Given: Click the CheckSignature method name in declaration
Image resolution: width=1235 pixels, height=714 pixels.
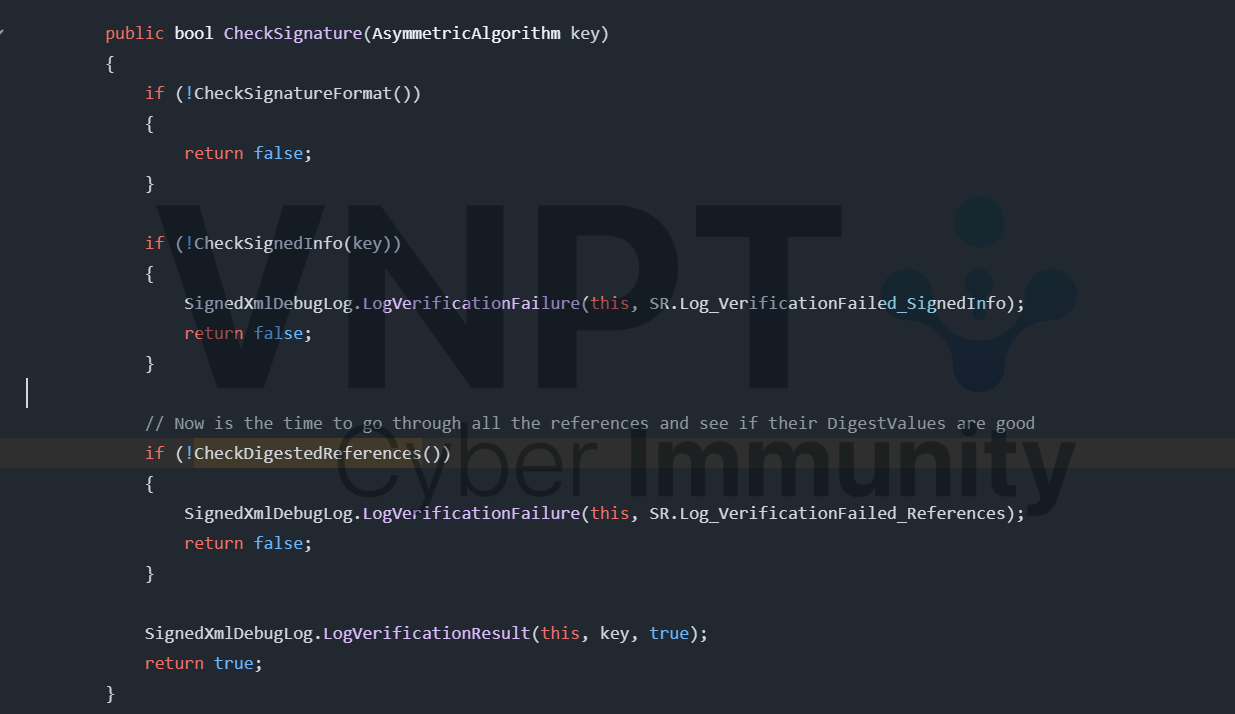Looking at the screenshot, I should [292, 33].
